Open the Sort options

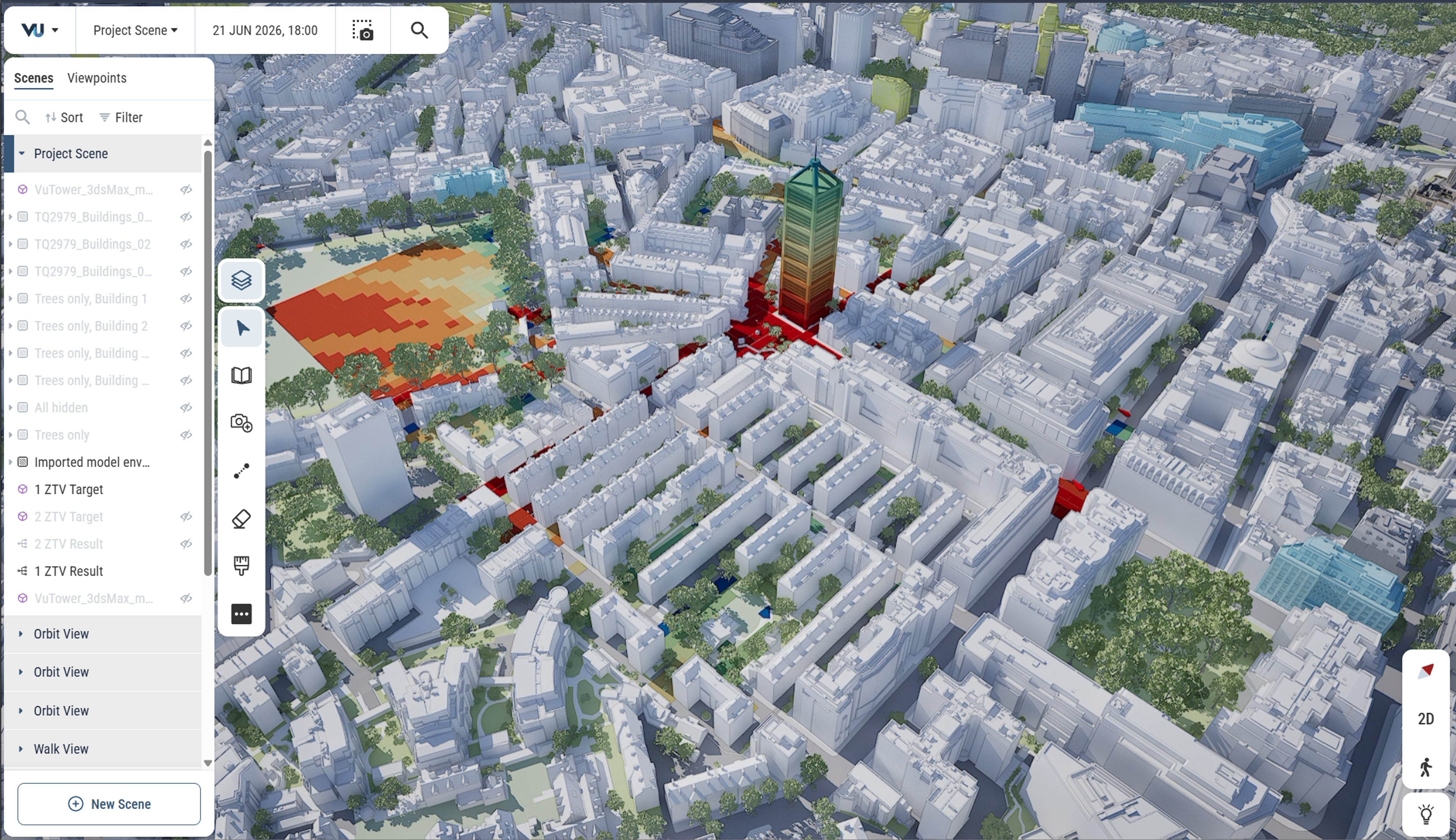click(64, 117)
